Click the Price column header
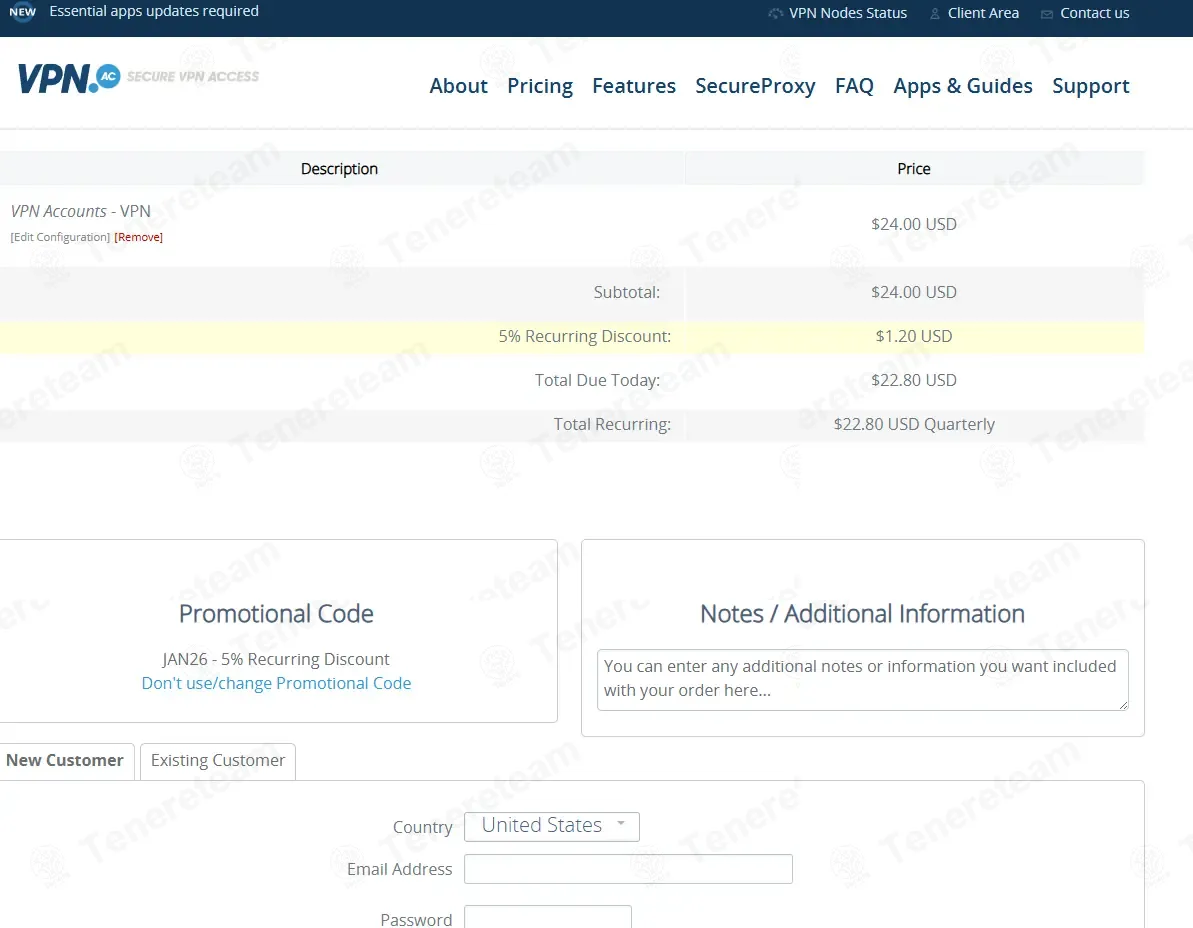 pos(914,169)
